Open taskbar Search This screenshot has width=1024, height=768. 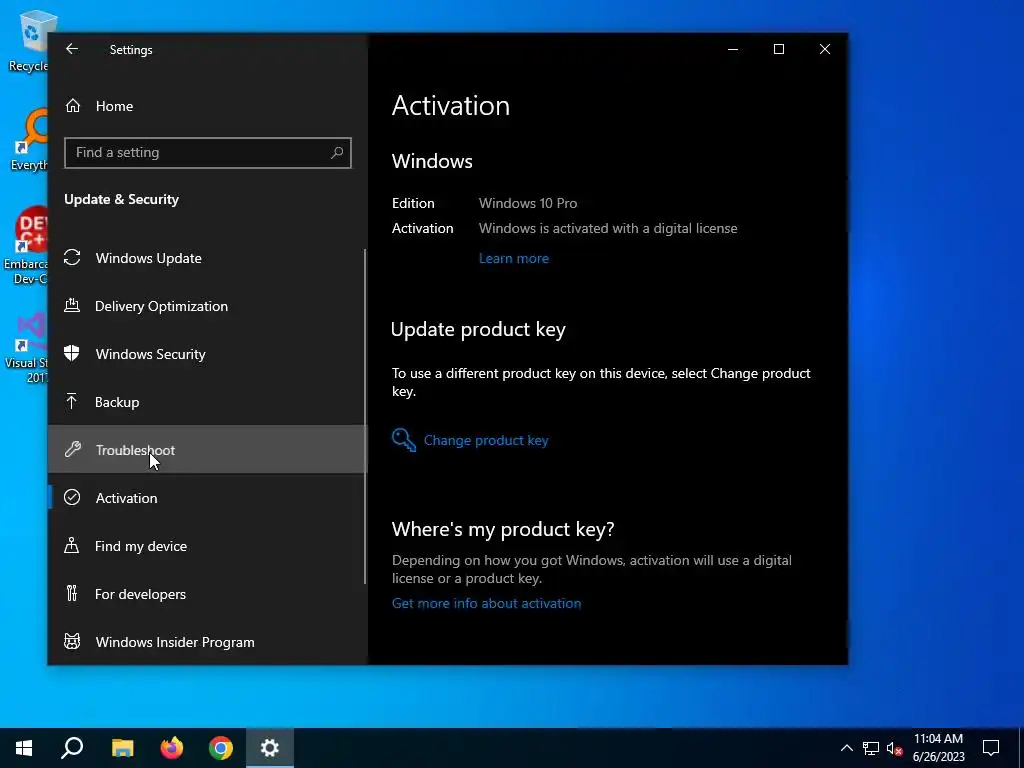click(x=72, y=748)
